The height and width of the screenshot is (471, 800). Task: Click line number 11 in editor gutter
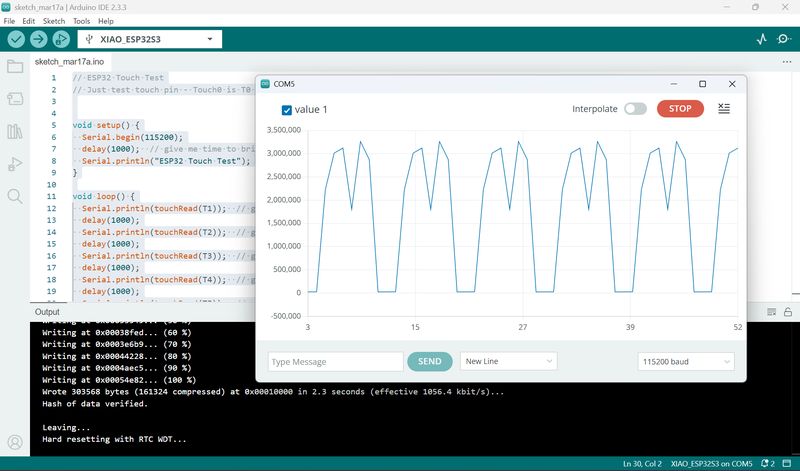point(52,196)
